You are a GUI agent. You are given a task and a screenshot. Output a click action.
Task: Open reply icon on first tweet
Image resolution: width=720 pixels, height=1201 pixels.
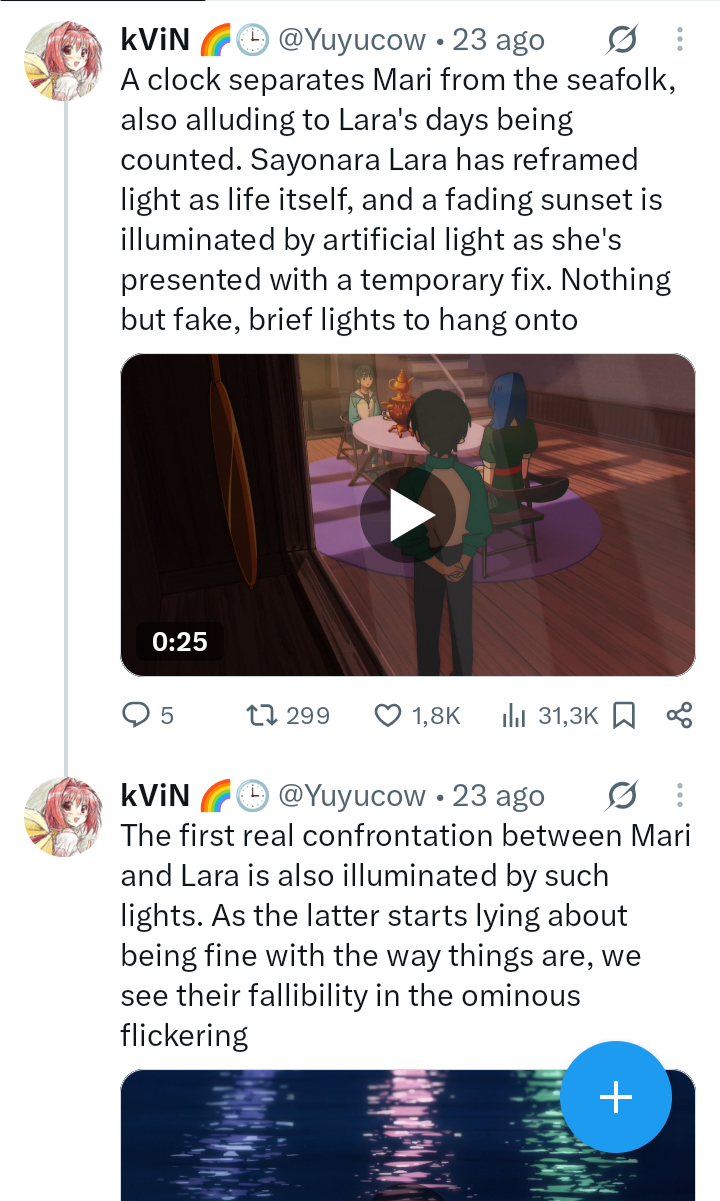pyautogui.click(x=135, y=715)
